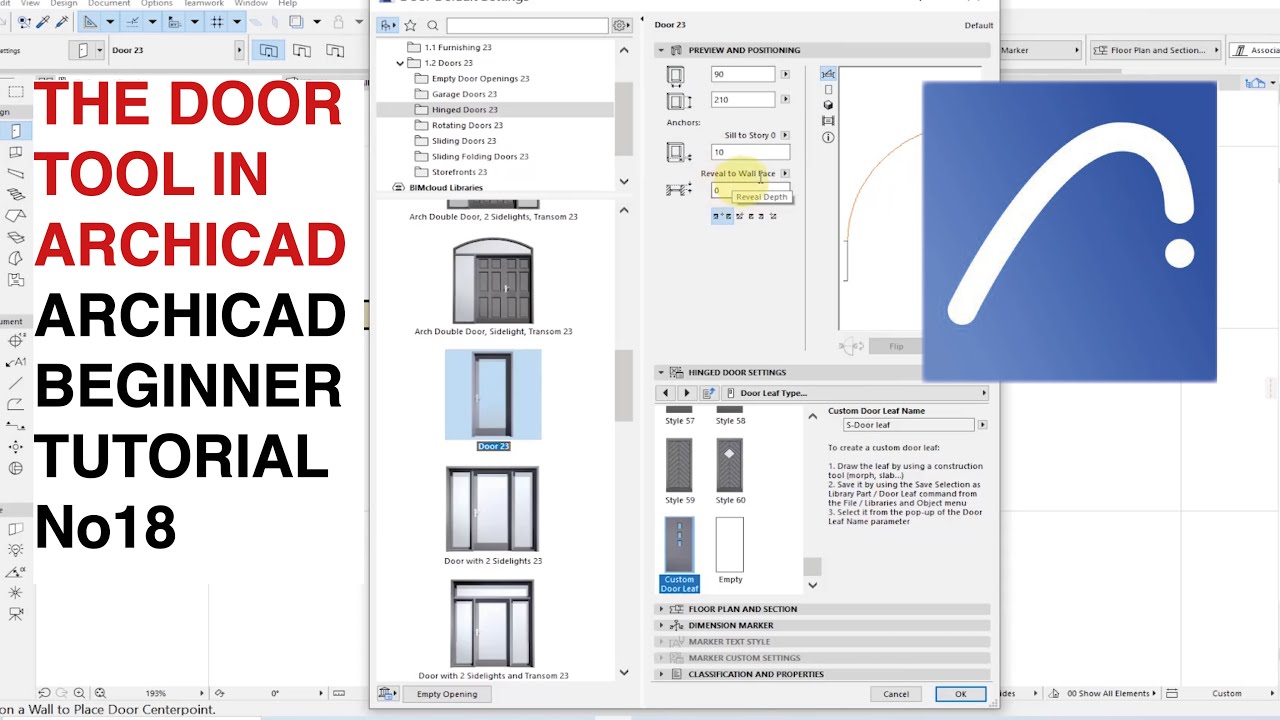Click the syringe Inject Parameters icon
1280x720 pixels.
pos(63,21)
